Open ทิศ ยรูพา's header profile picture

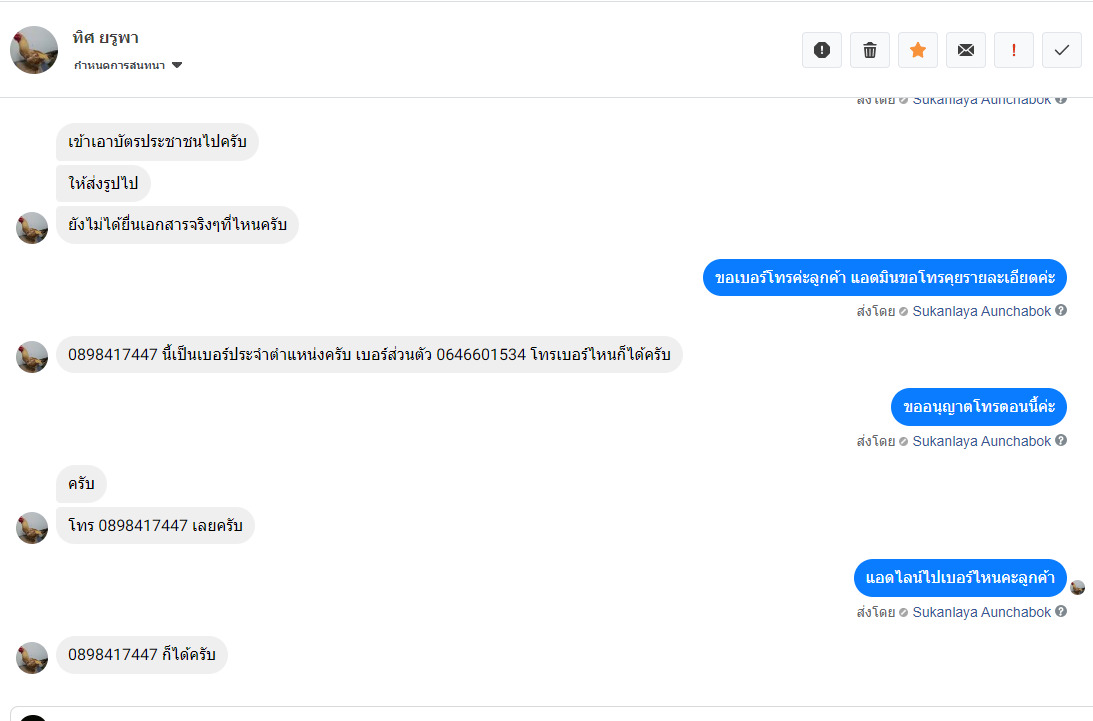coord(34,50)
